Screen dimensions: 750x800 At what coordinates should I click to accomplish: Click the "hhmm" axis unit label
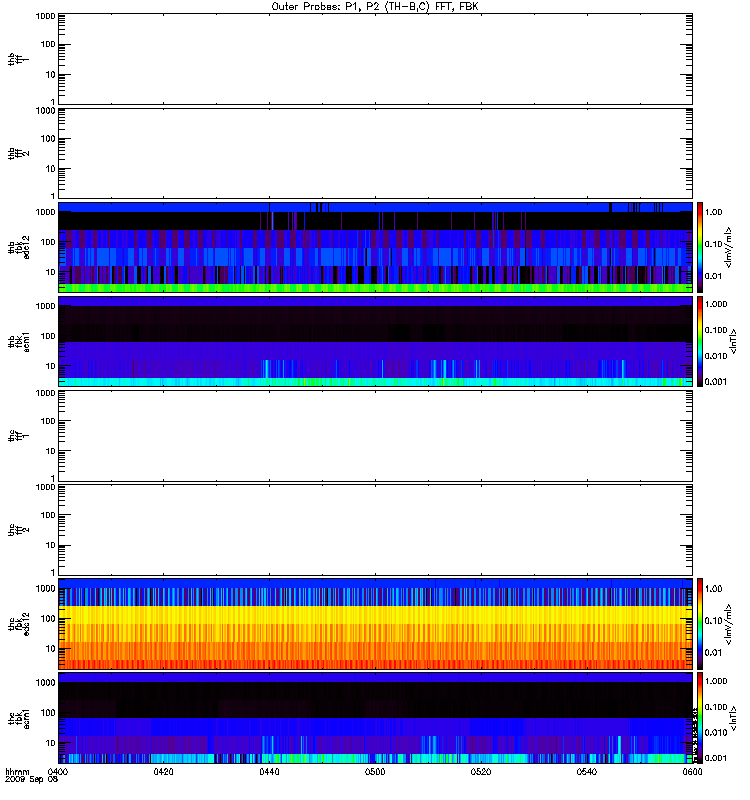click(17, 772)
